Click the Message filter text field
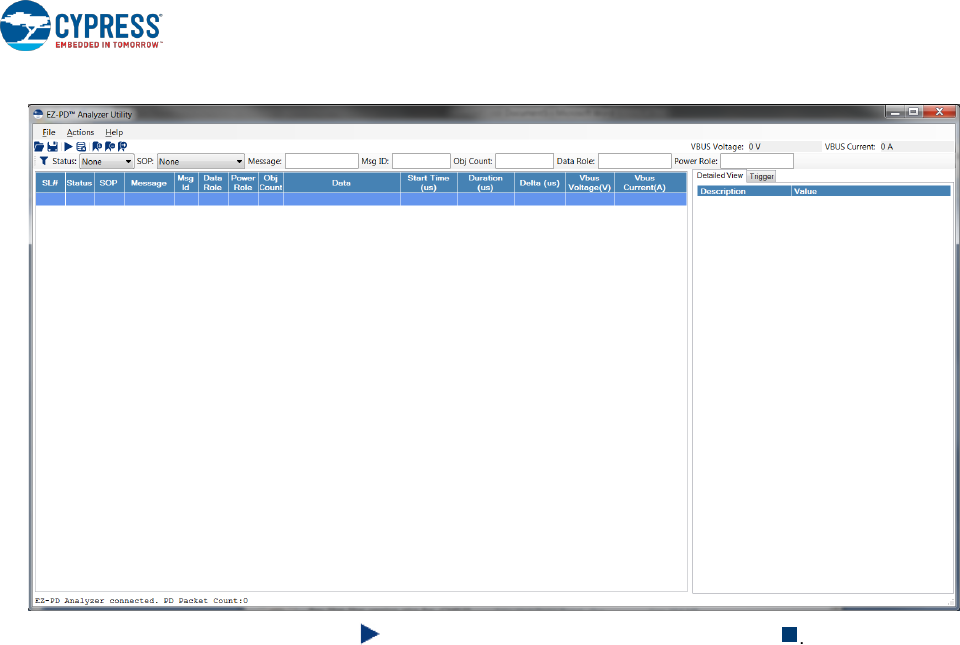Viewport: 960px width, 645px height. click(x=321, y=161)
